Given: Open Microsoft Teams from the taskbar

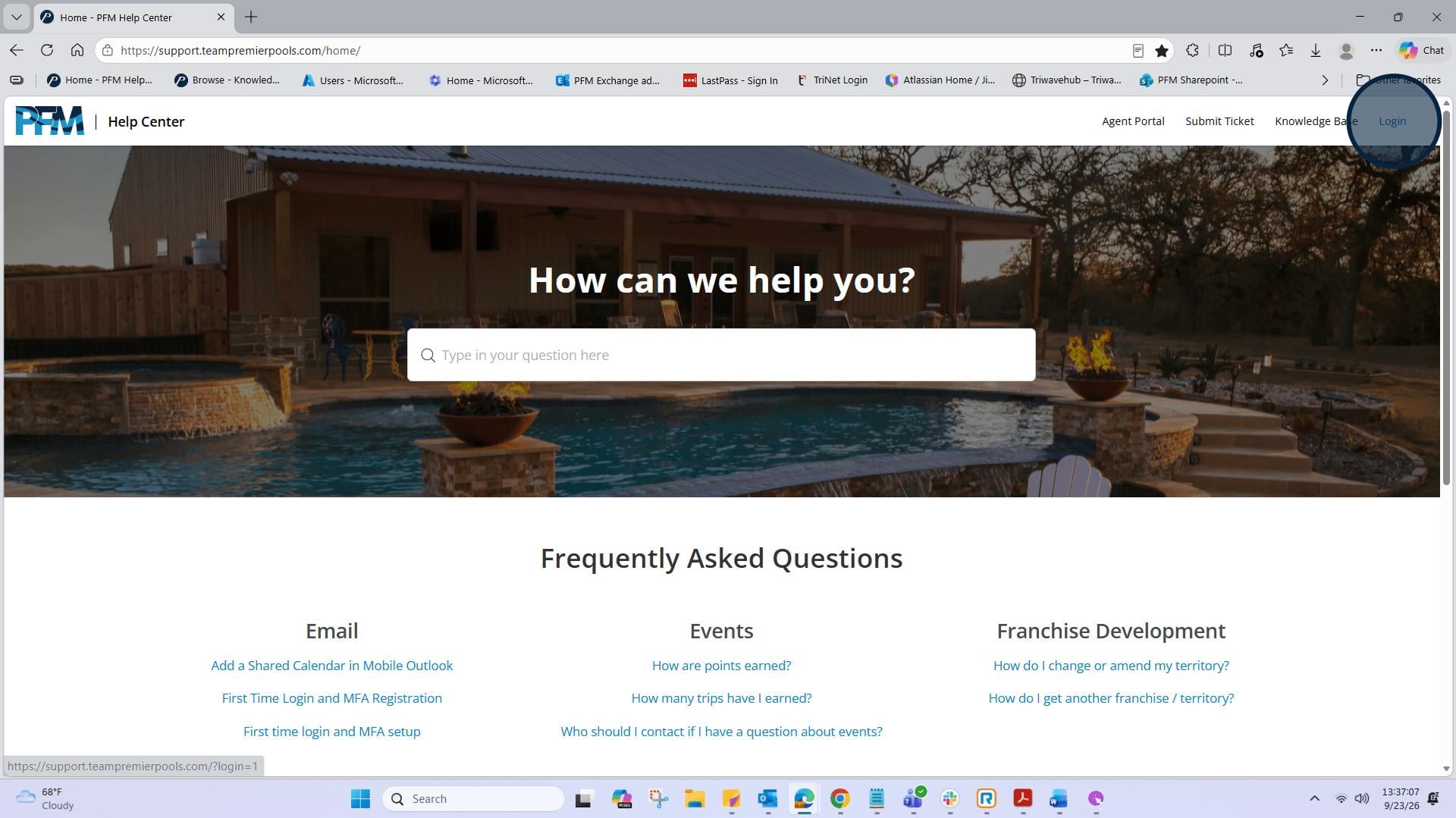Looking at the screenshot, I should (913, 798).
